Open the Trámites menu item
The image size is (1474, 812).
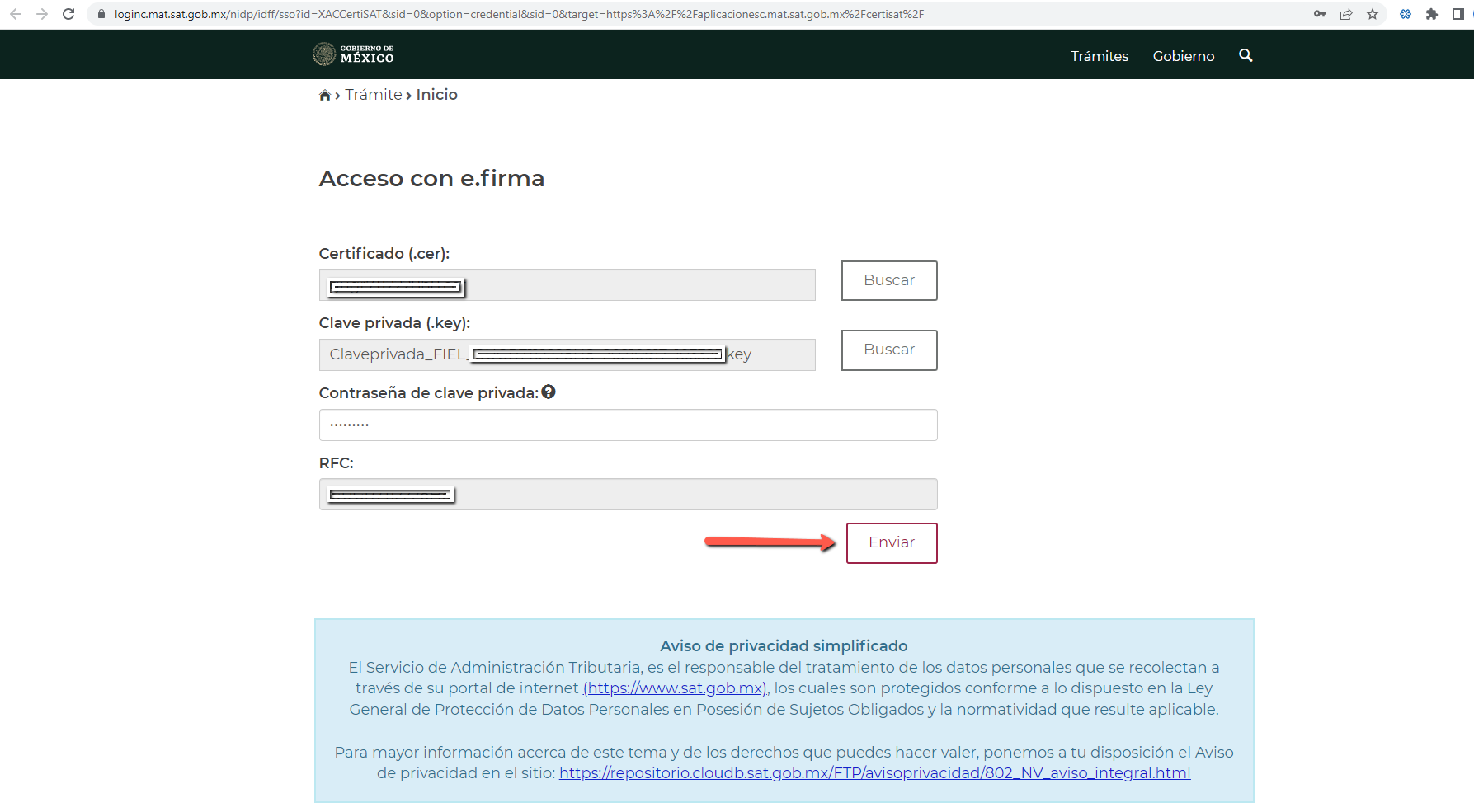click(1099, 56)
